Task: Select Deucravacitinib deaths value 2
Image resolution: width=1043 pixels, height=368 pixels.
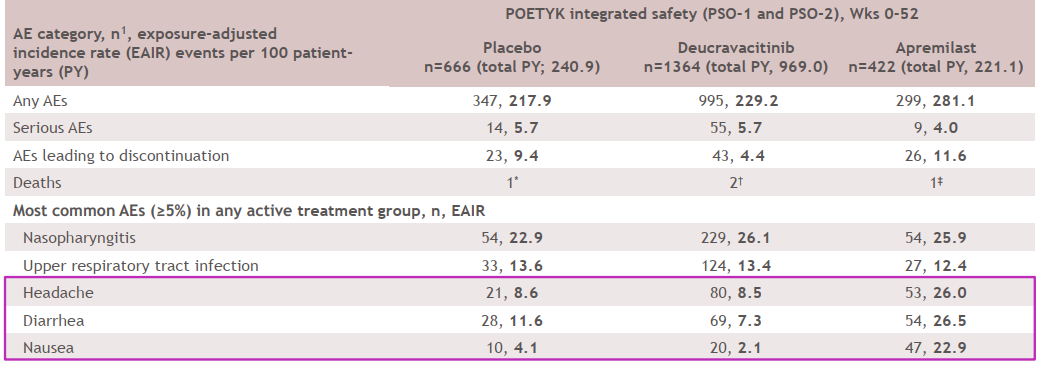Action: click(x=735, y=182)
